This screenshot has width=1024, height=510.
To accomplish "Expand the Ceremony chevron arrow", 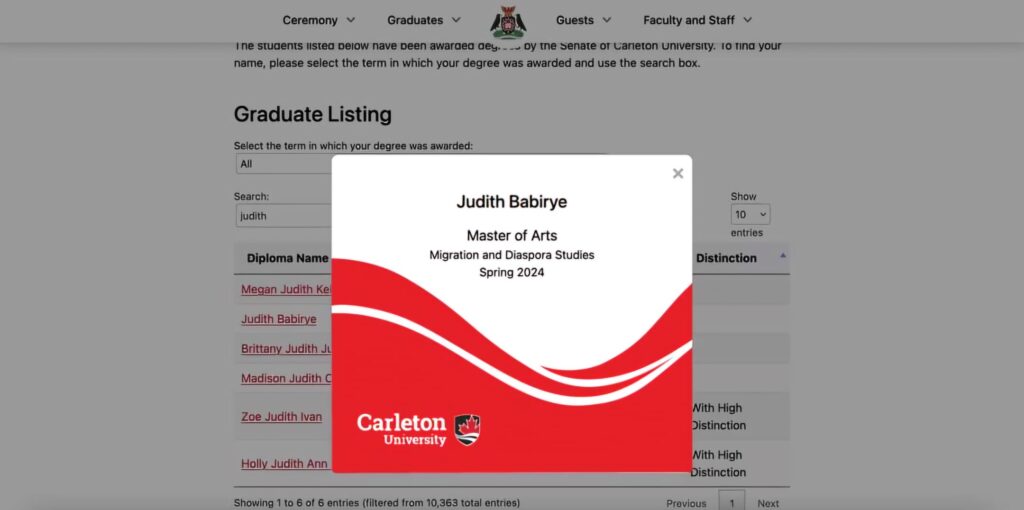I will click(351, 20).
